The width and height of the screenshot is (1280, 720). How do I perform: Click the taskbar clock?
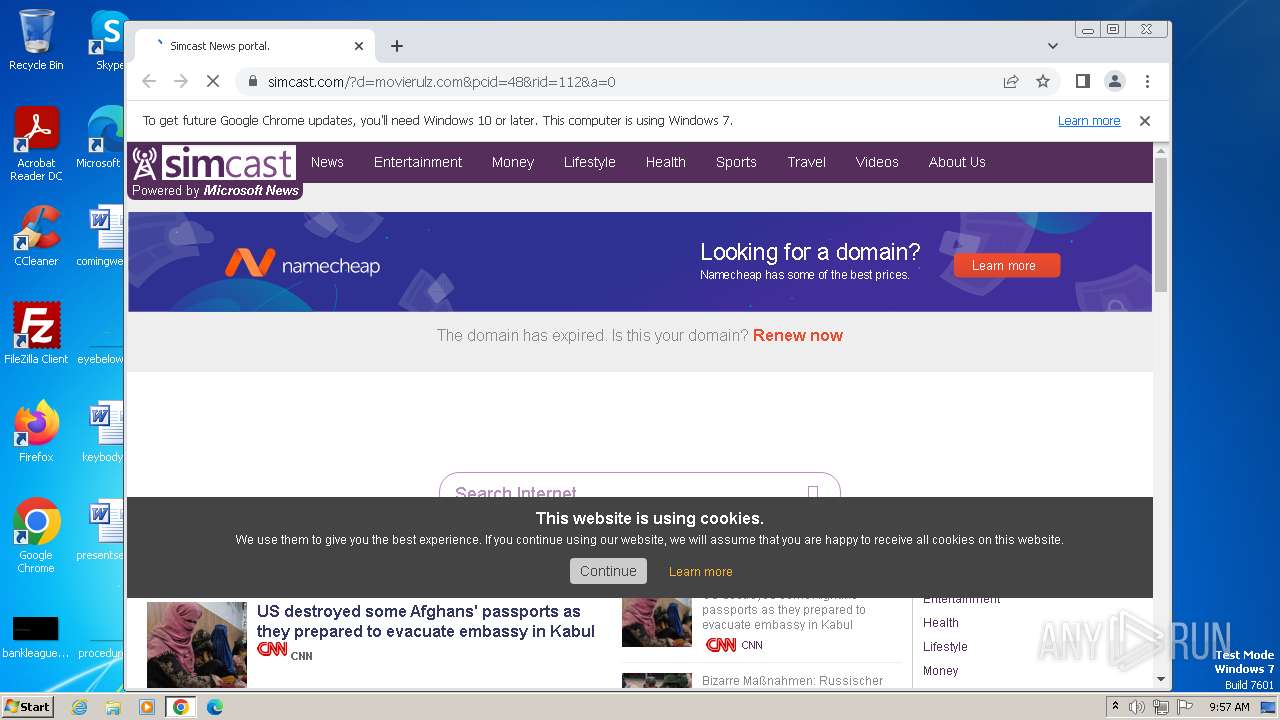coord(1229,707)
